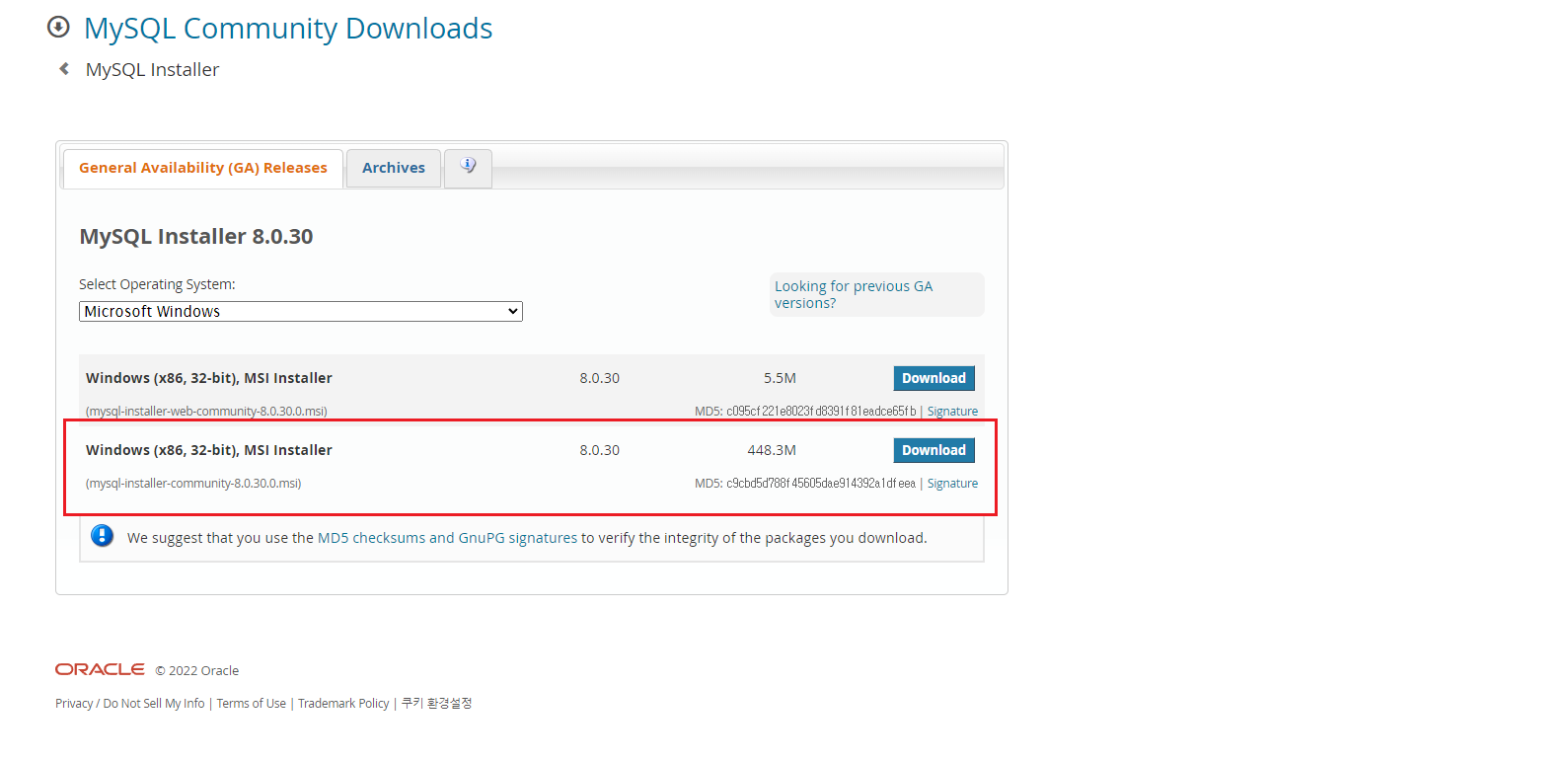Open the Select Operating System dropdown
Screen dimensions: 1568x761
point(300,312)
